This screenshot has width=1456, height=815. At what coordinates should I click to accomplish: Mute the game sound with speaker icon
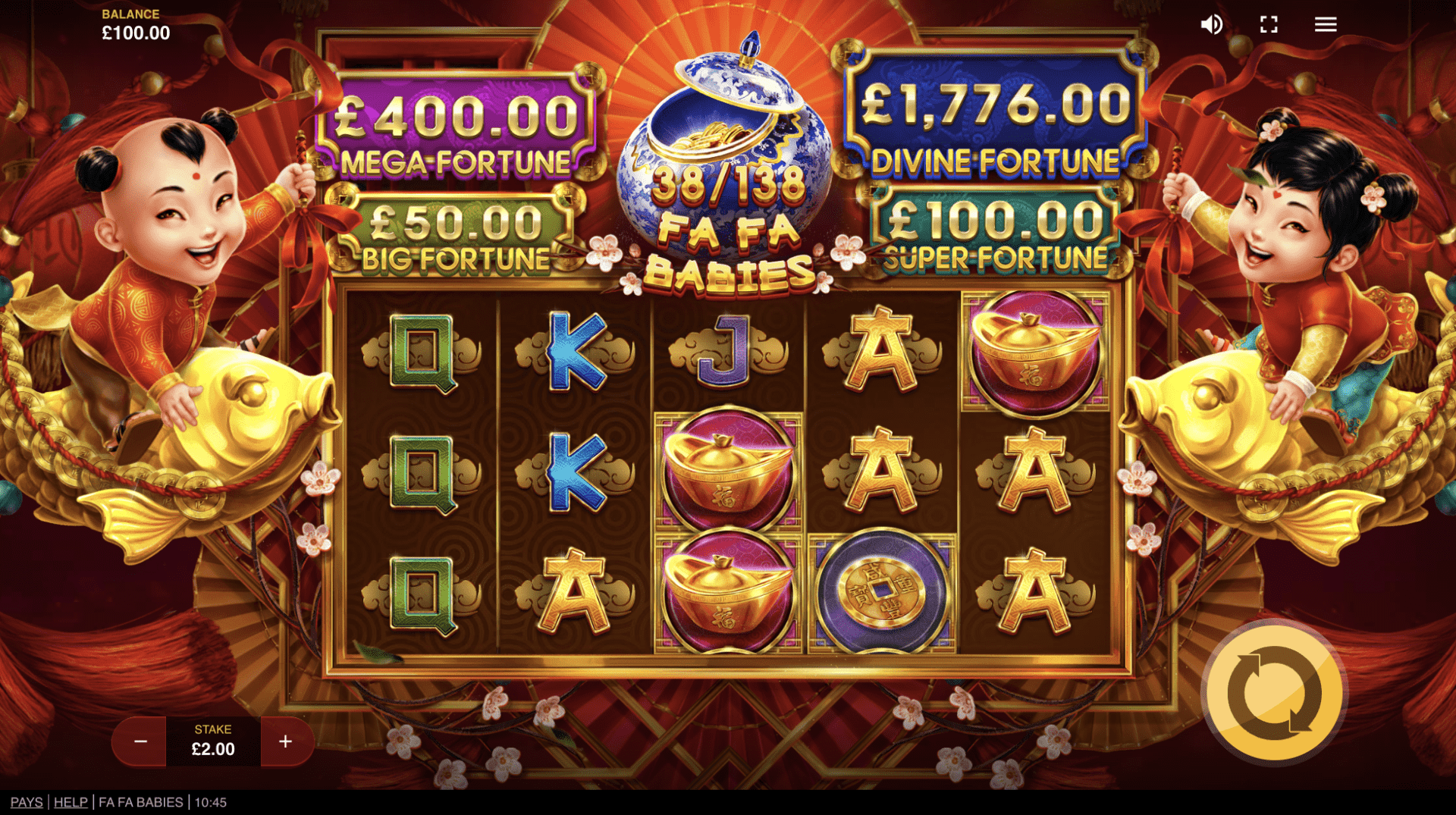pyautogui.click(x=1211, y=24)
